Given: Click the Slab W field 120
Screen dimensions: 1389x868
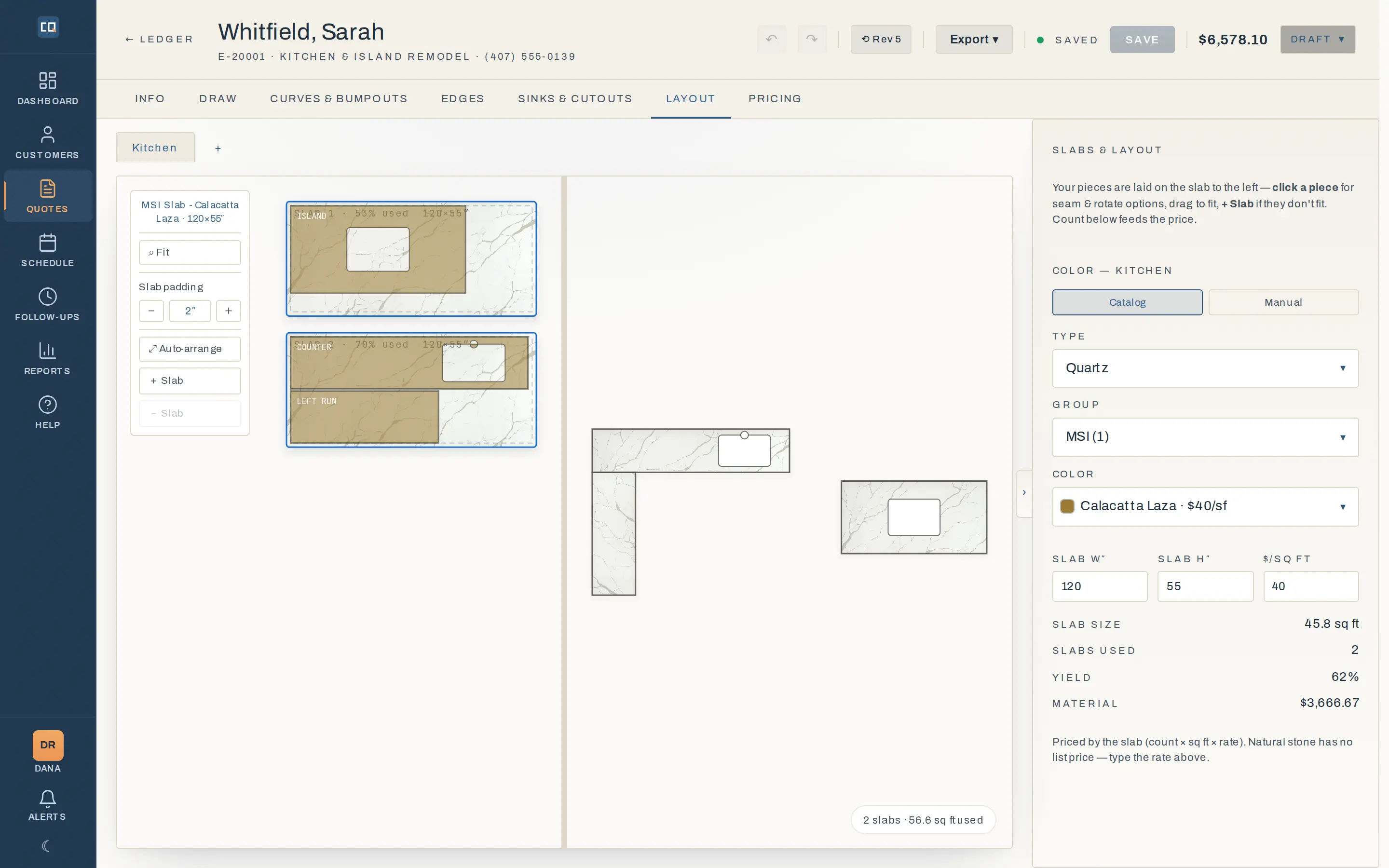Looking at the screenshot, I should (x=1099, y=586).
